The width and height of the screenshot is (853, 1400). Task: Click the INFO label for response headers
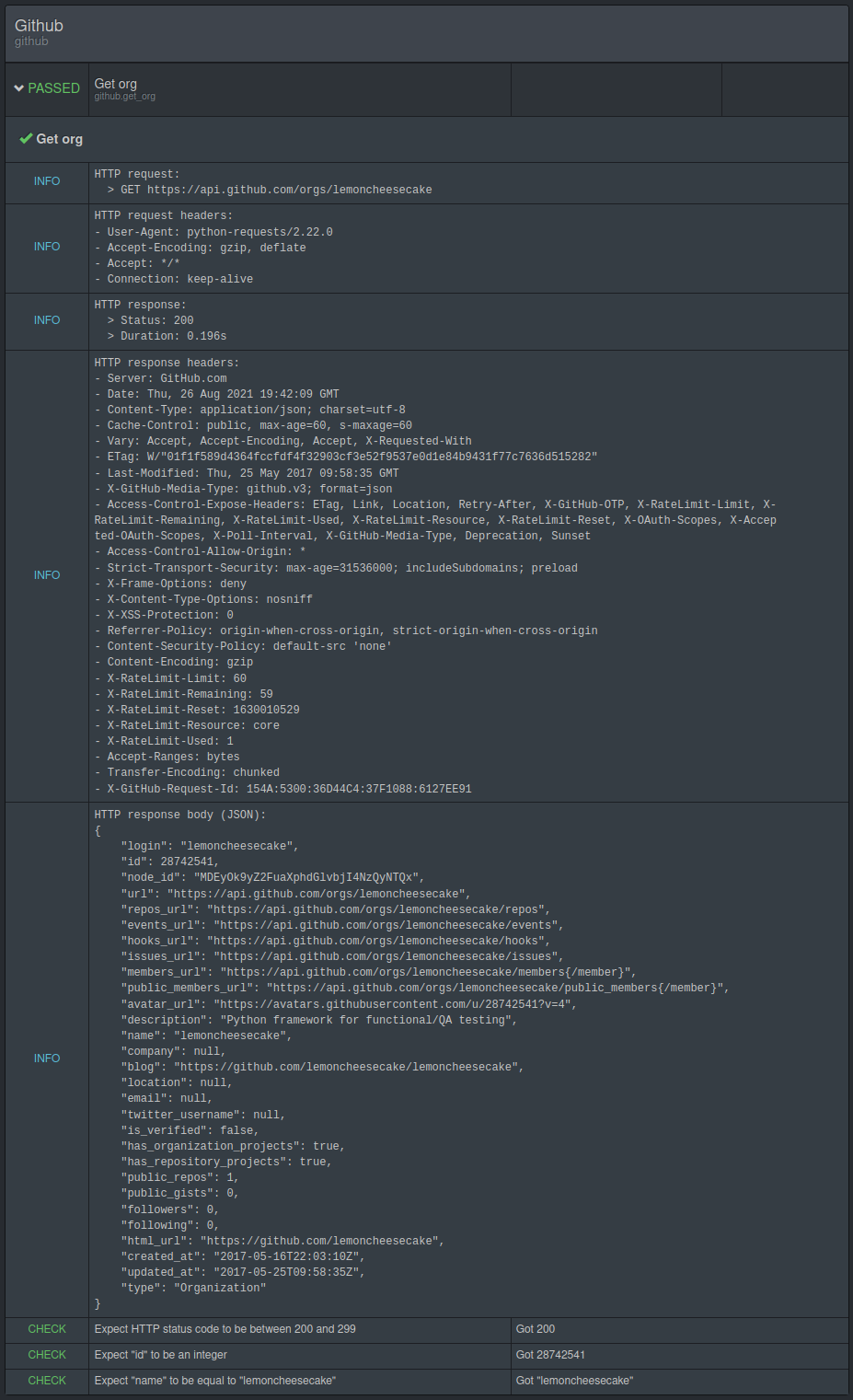tap(47, 575)
